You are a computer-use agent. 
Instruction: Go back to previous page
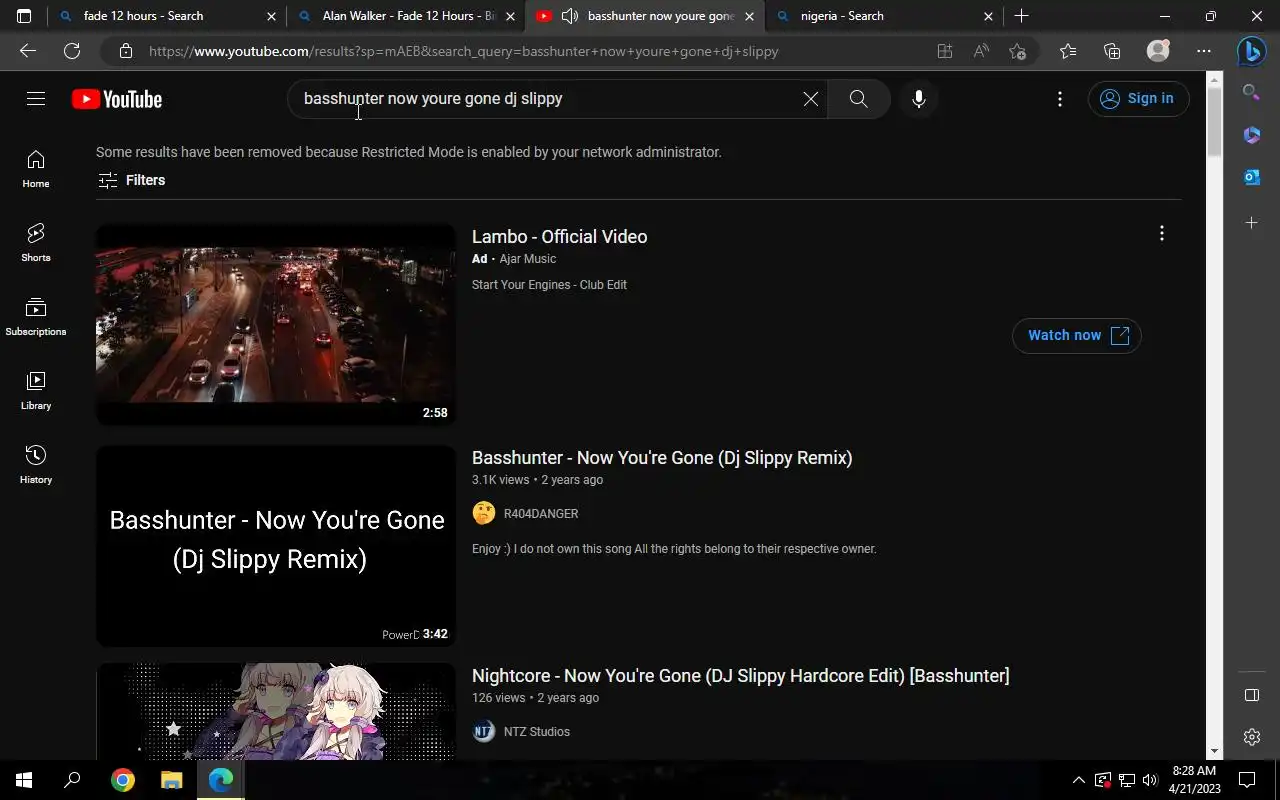(28, 51)
